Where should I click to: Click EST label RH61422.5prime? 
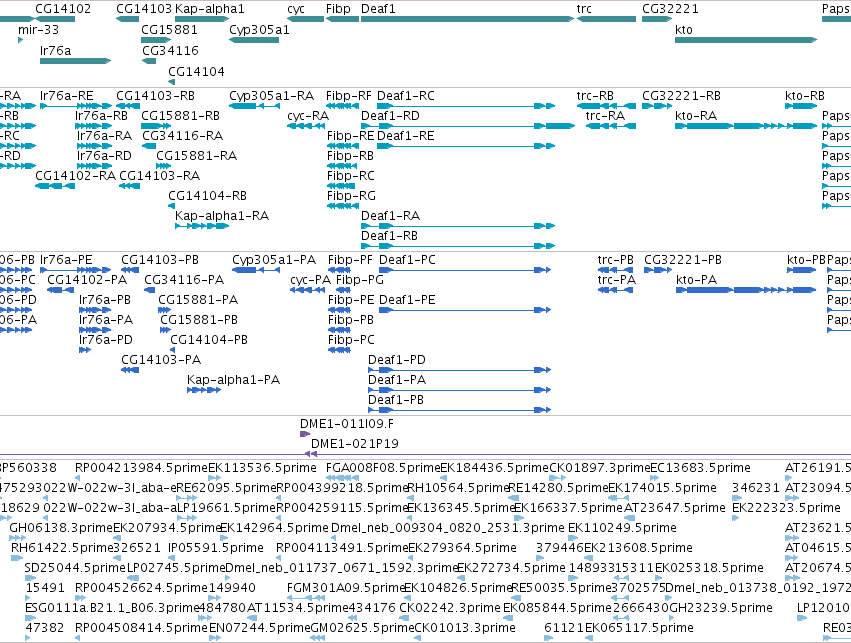coord(62,547)
